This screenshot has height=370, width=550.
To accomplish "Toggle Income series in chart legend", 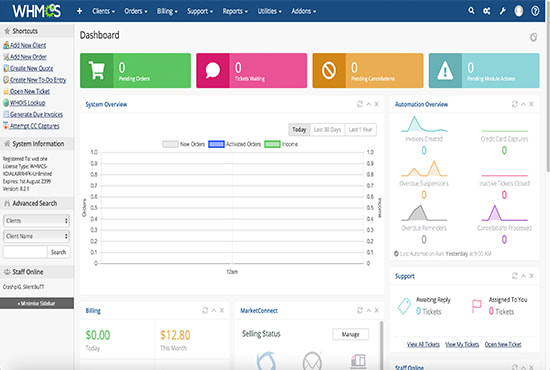I will coord(281,144).
